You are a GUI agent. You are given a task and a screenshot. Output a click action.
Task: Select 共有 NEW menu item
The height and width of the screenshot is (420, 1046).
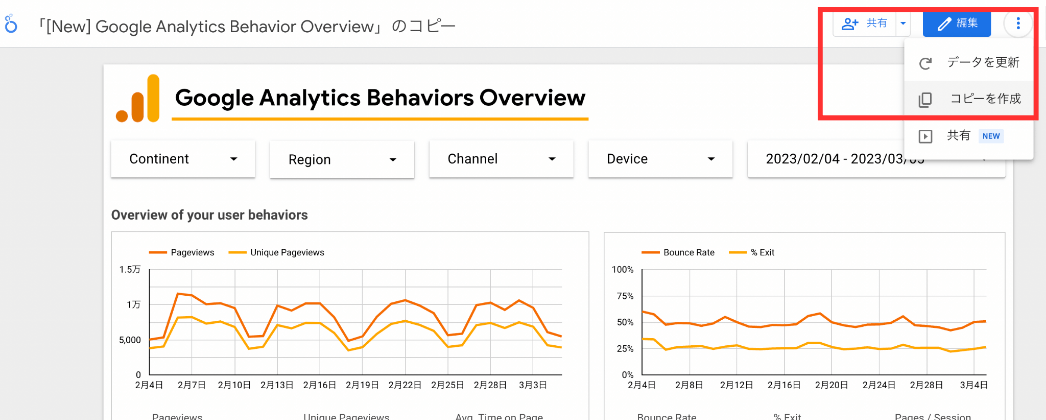969,136
